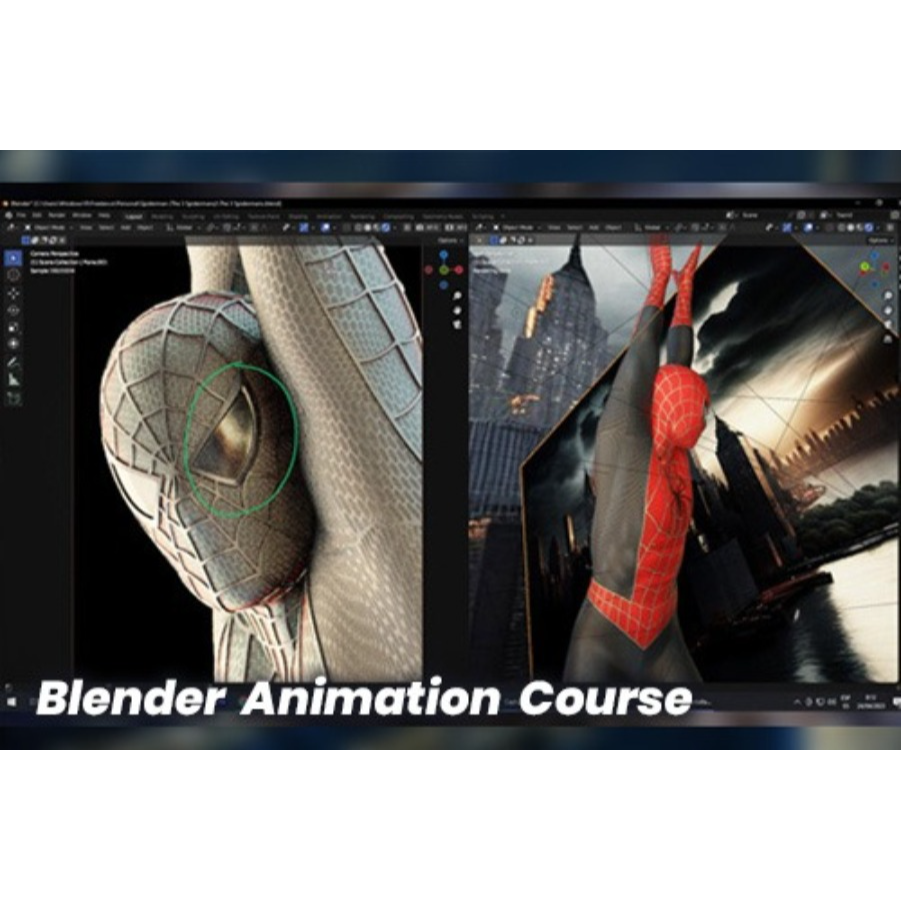
Task: Open Add menu in left viewport header
Action: click(x=125, y=228)
